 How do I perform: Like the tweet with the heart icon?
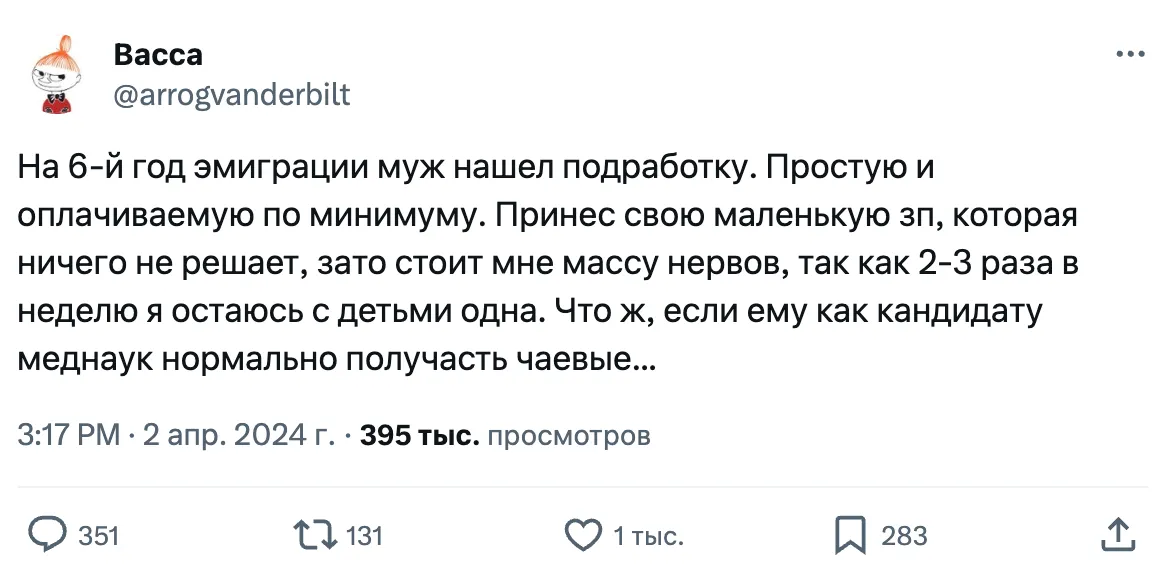click(583, 536)
